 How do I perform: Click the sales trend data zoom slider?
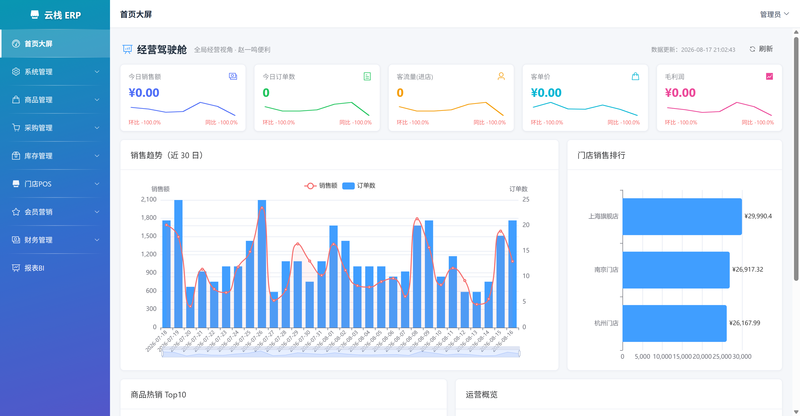(341, 352)
